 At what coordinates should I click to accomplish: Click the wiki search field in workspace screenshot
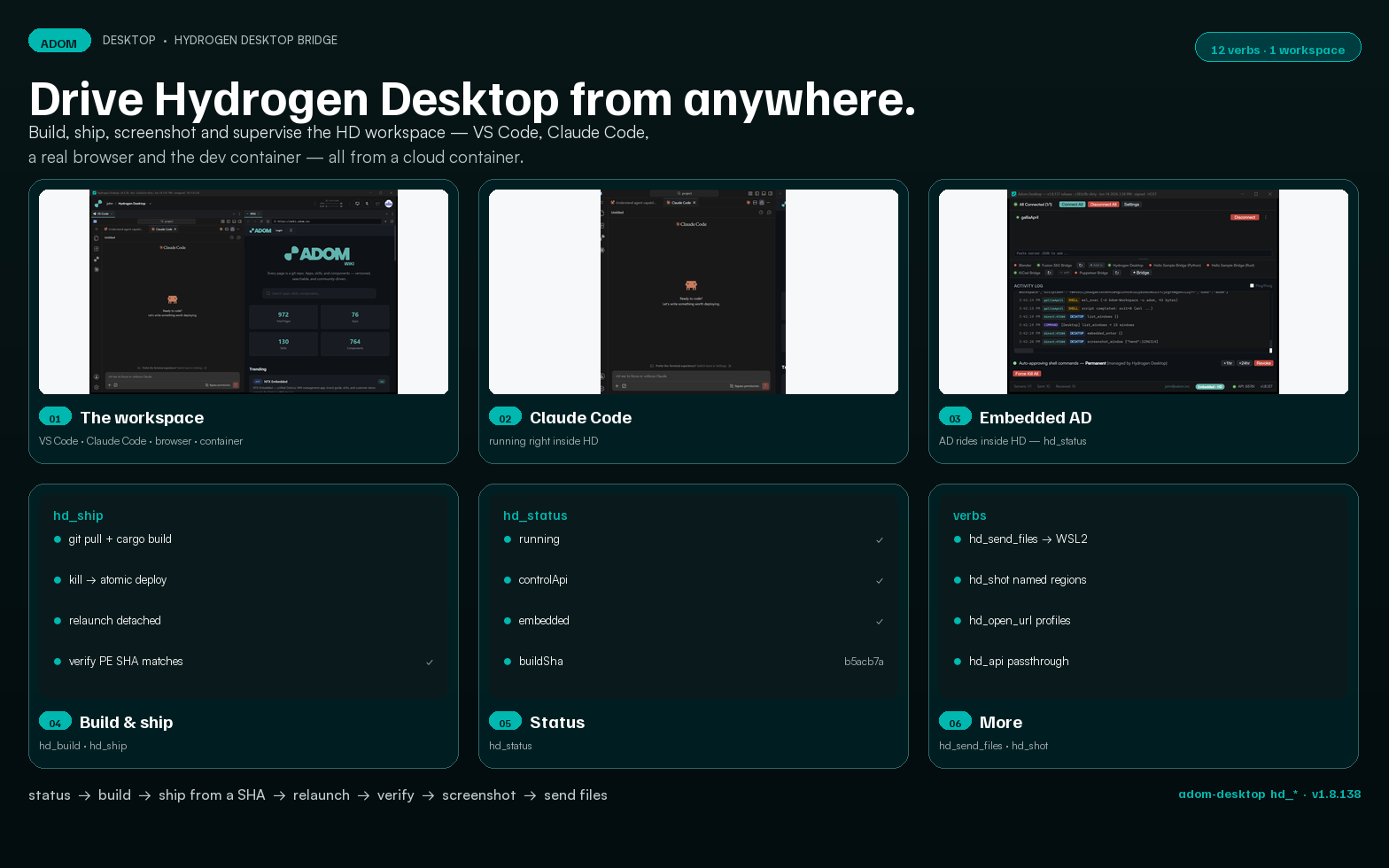[319, 293]
